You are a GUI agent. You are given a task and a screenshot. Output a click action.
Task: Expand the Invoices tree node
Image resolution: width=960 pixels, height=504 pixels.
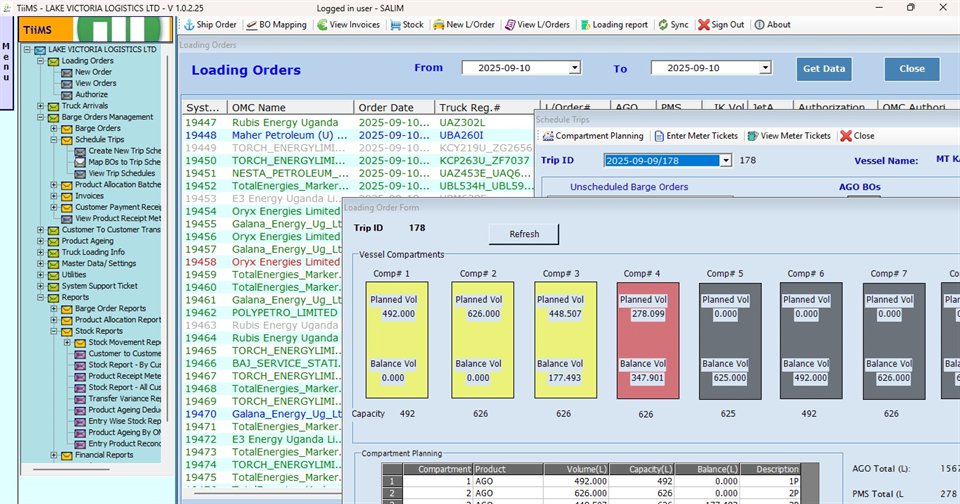54,196
